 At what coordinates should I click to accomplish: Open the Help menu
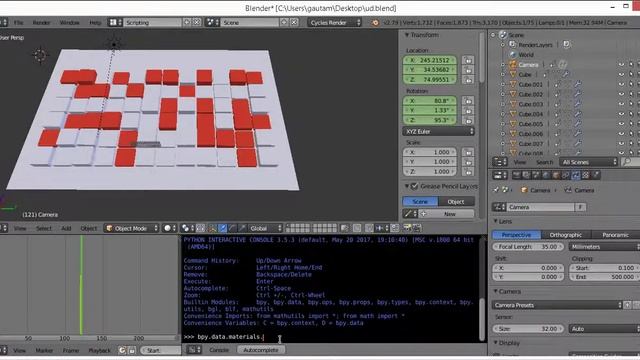point(95,22)
